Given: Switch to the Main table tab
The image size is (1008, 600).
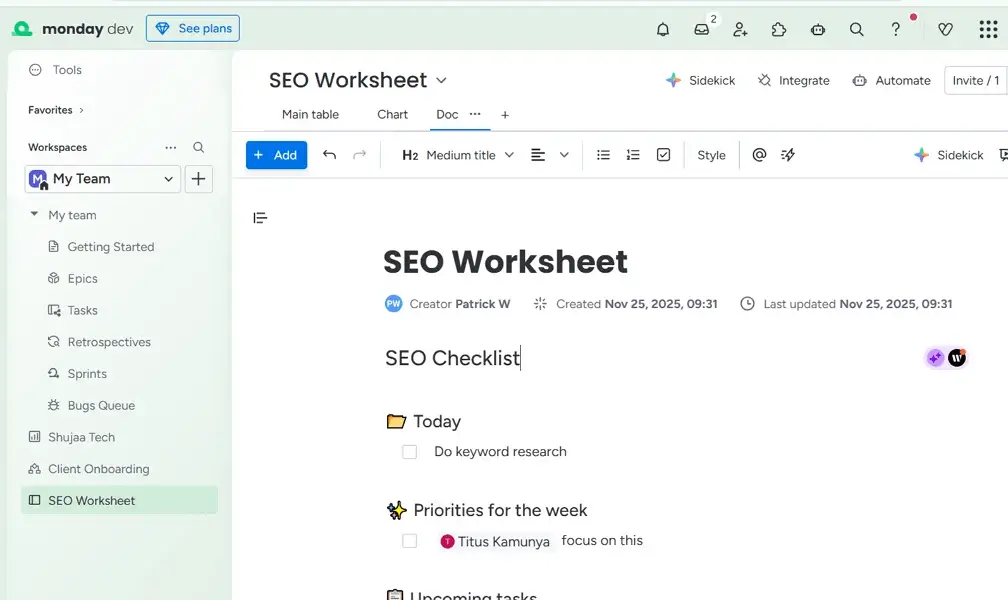Looking at the screenshot, I should (x=310, y=114).
